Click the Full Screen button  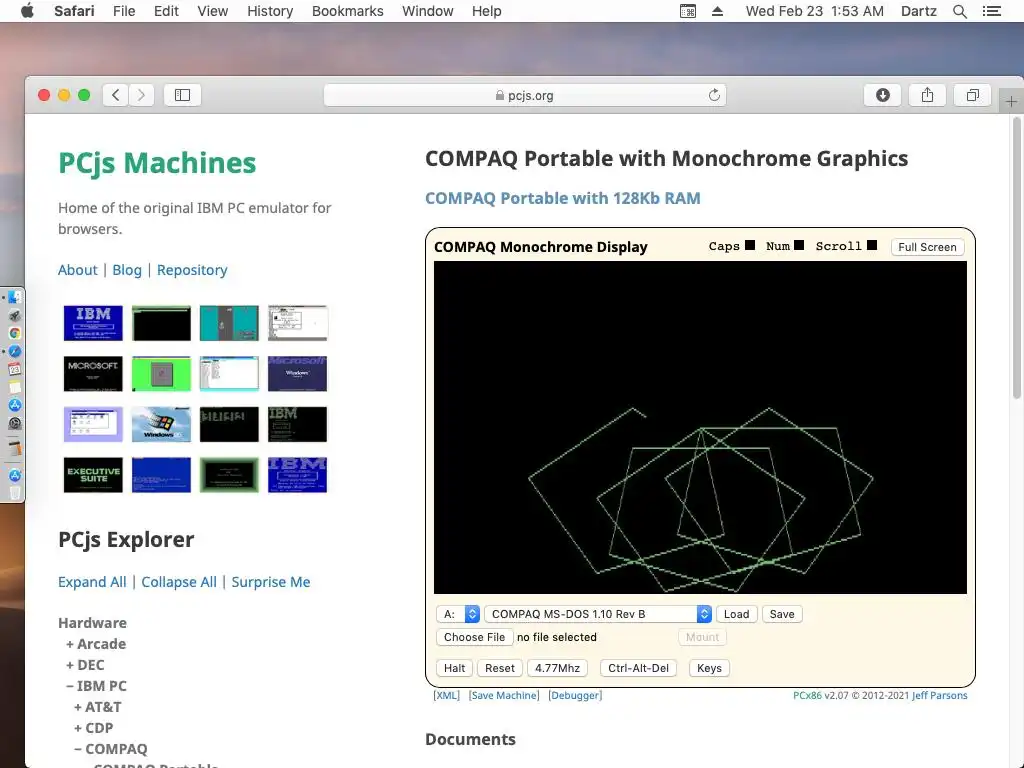point(927,247)
